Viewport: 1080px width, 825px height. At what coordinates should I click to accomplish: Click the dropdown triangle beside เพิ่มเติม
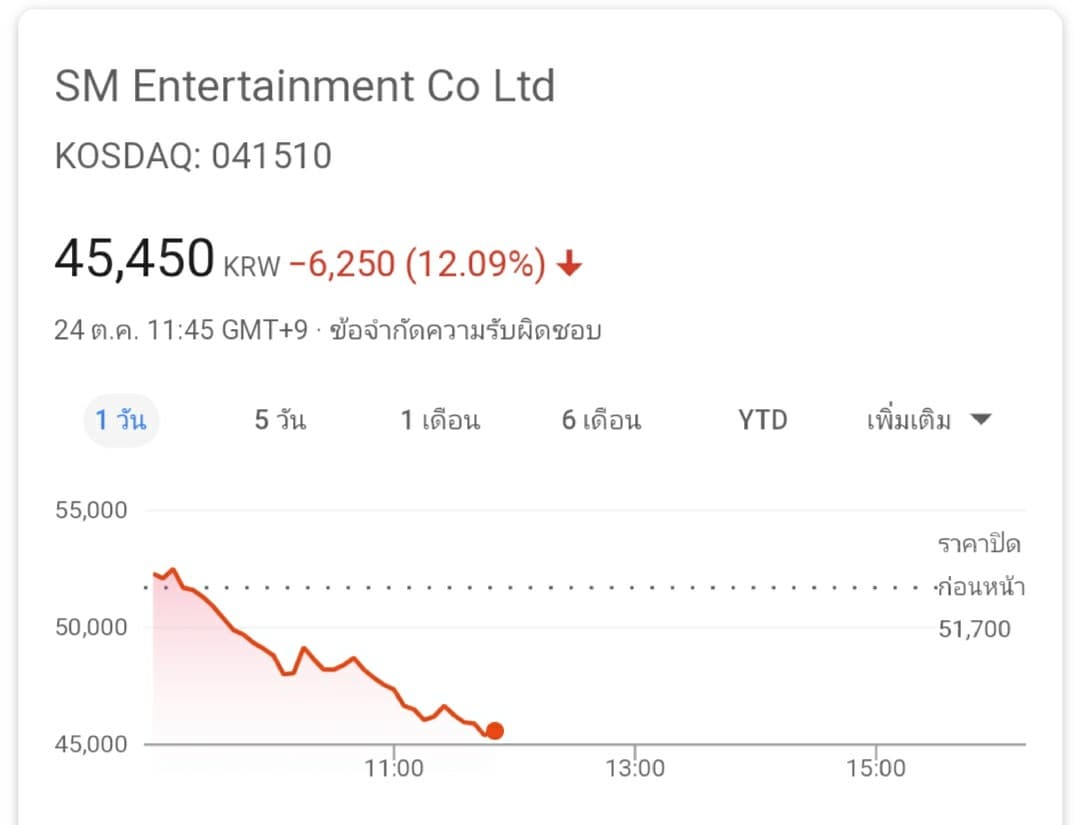click(x=980, y=419)
